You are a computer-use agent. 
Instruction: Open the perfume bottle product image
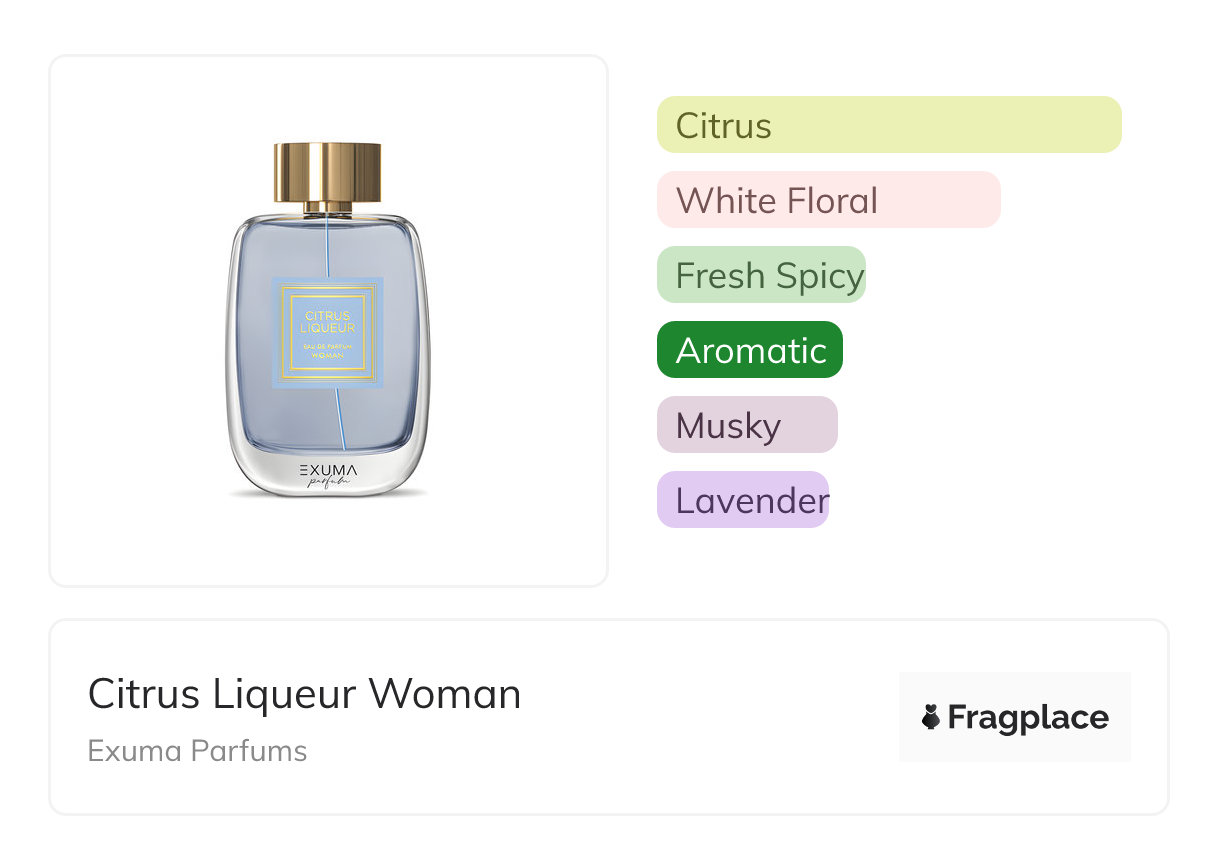coord(328,320)
